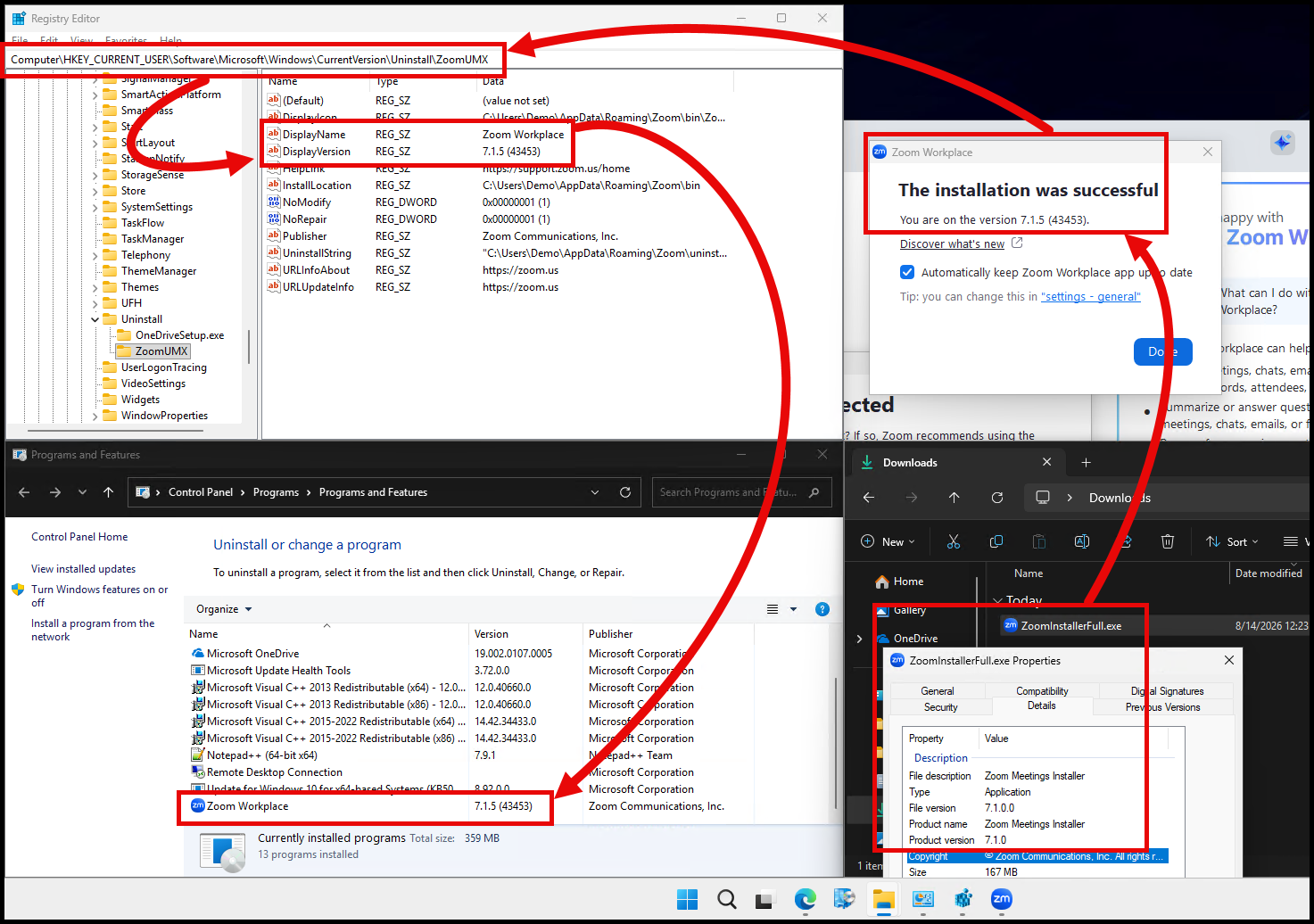
Task: Go back in Downloads File Explorer
Action: (x=869, y=498)
